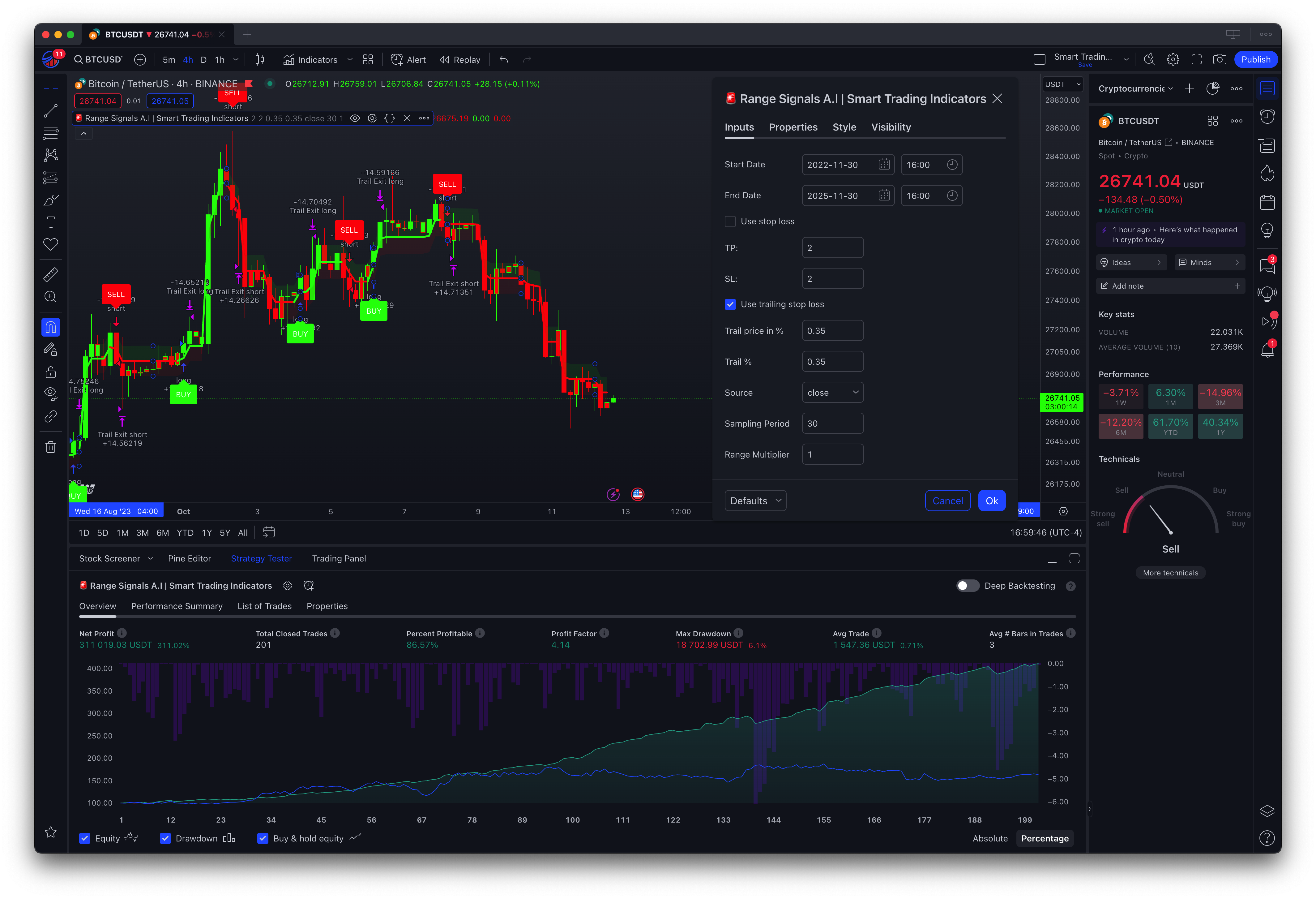The height and width of the screenshot is (899, 1316).
Task: Open the List of Trades tab
Action: tap(264, 606)
